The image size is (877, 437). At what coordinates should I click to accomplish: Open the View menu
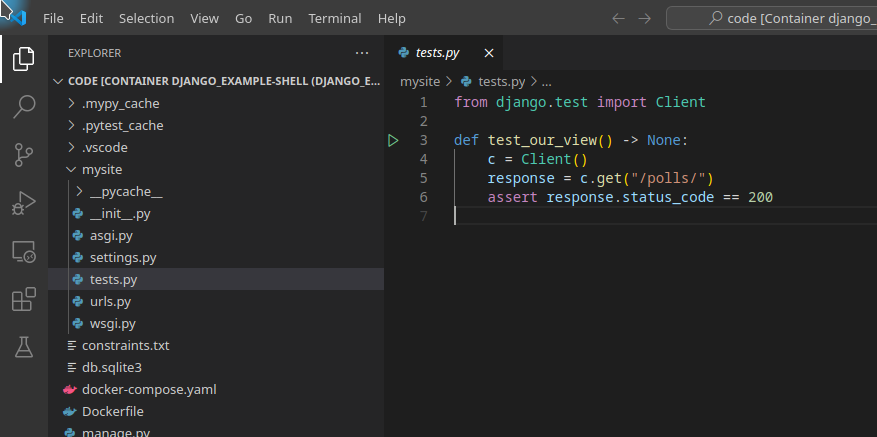(204, 18)
